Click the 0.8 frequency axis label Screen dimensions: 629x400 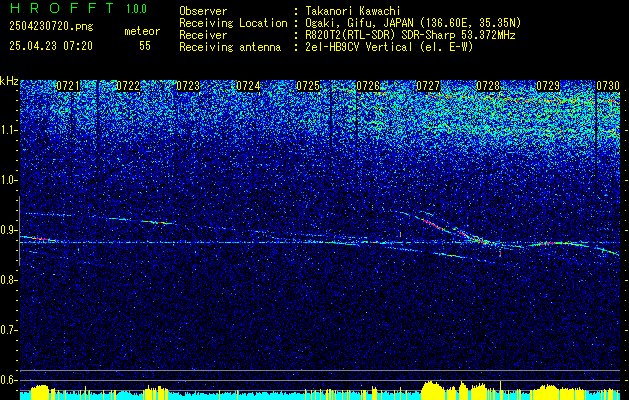(9, 280)
